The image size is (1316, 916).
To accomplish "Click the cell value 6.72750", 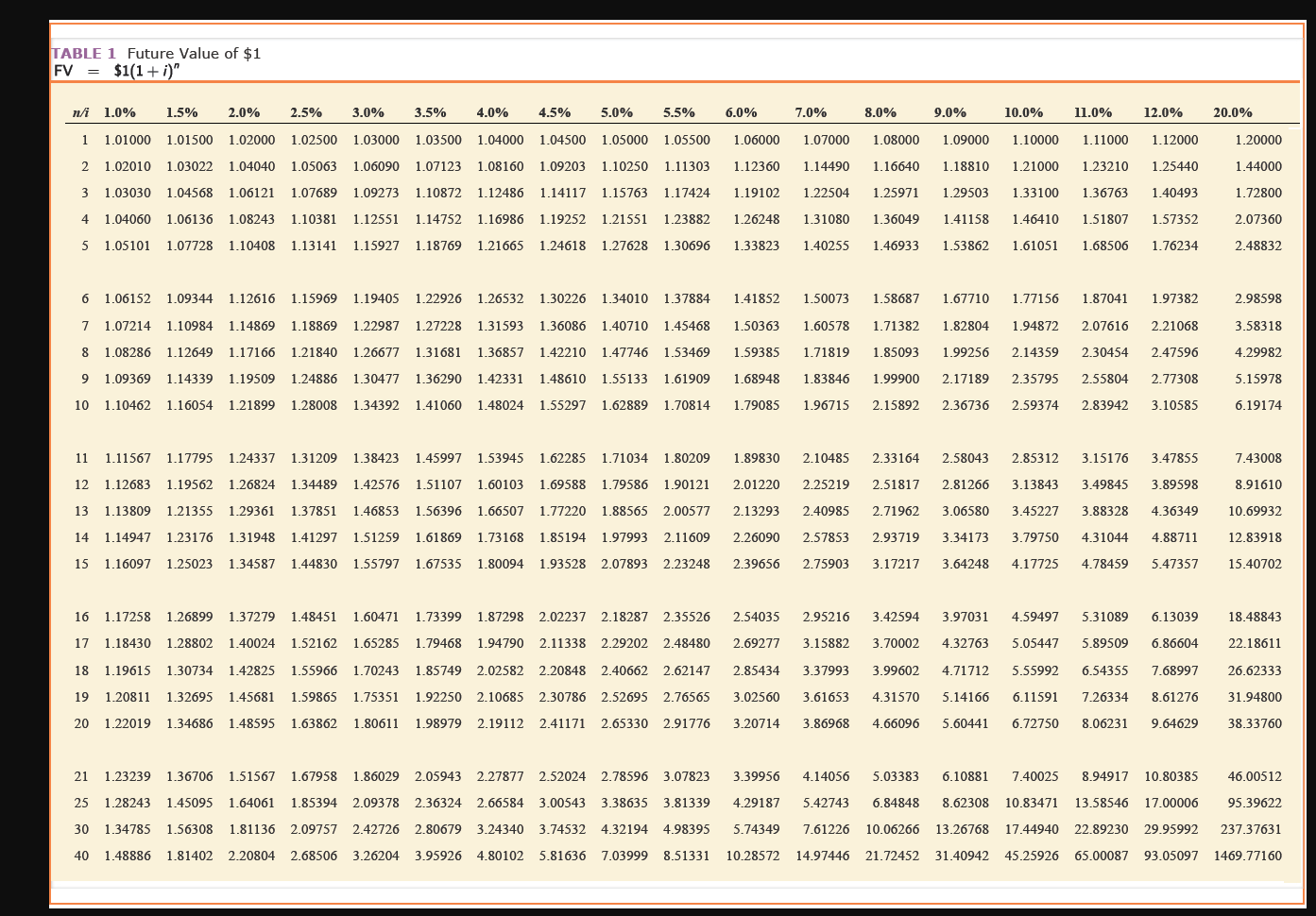I will pos(1035,723).
